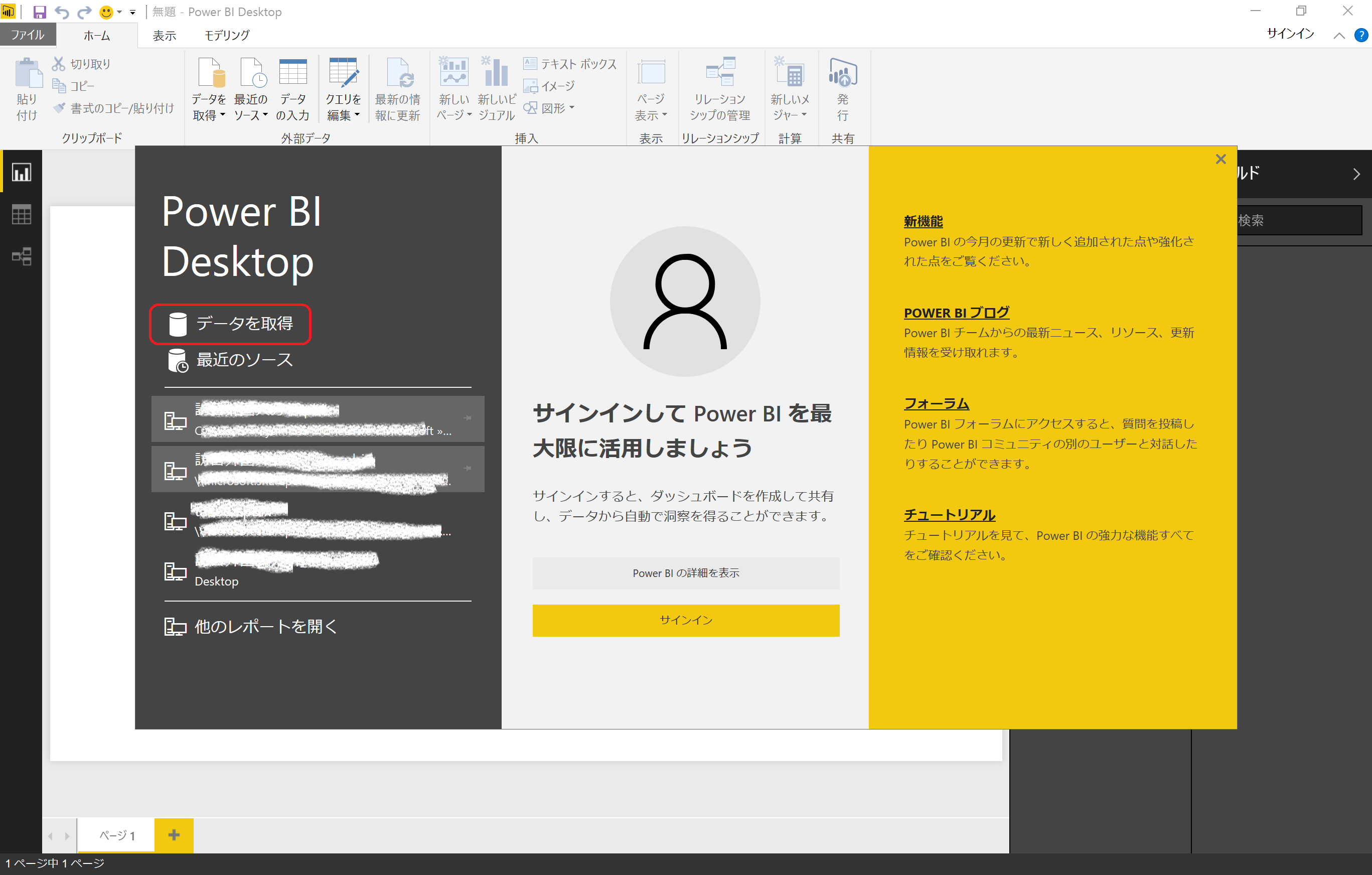Open the 図形 shapes dropdown

549,108
